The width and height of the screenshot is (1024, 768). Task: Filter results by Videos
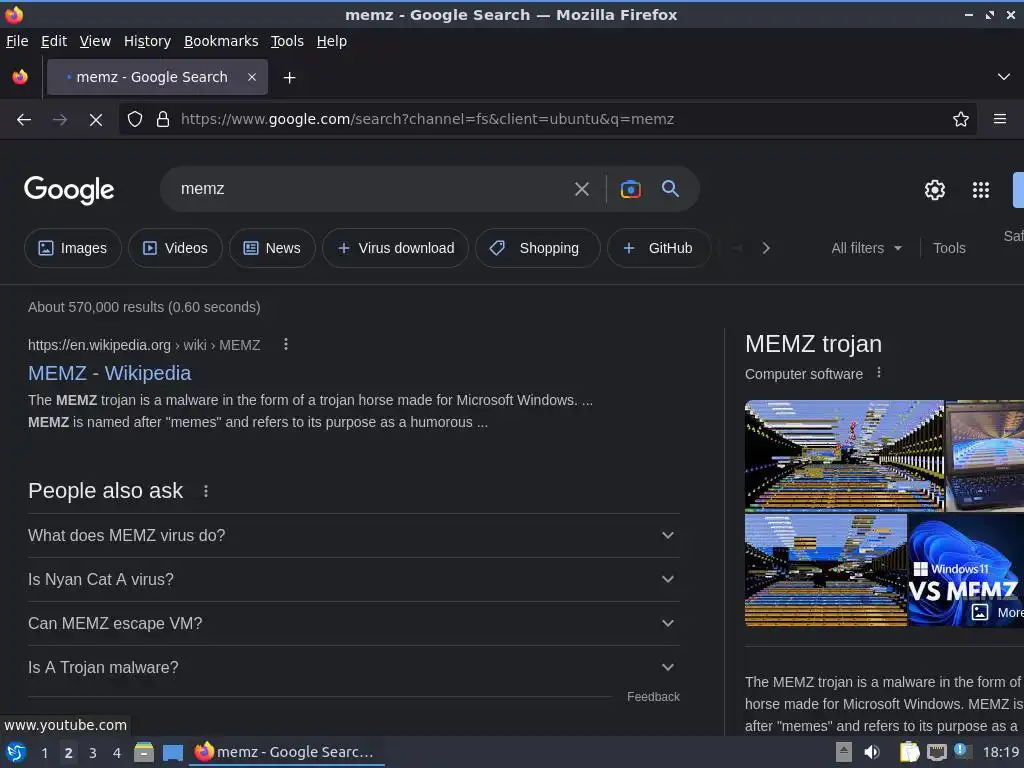pos(175,248)
